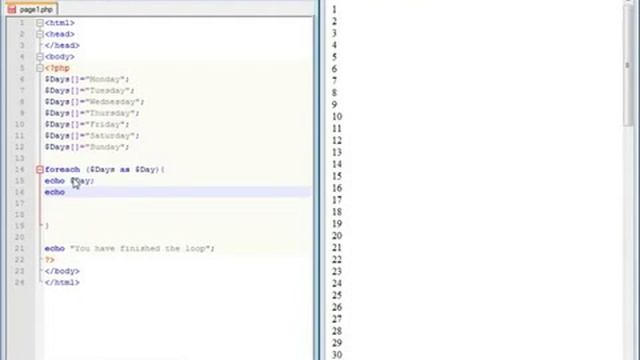Click the $Days[]="Friday"; code line
640x360 pixels.
(87, 124)
